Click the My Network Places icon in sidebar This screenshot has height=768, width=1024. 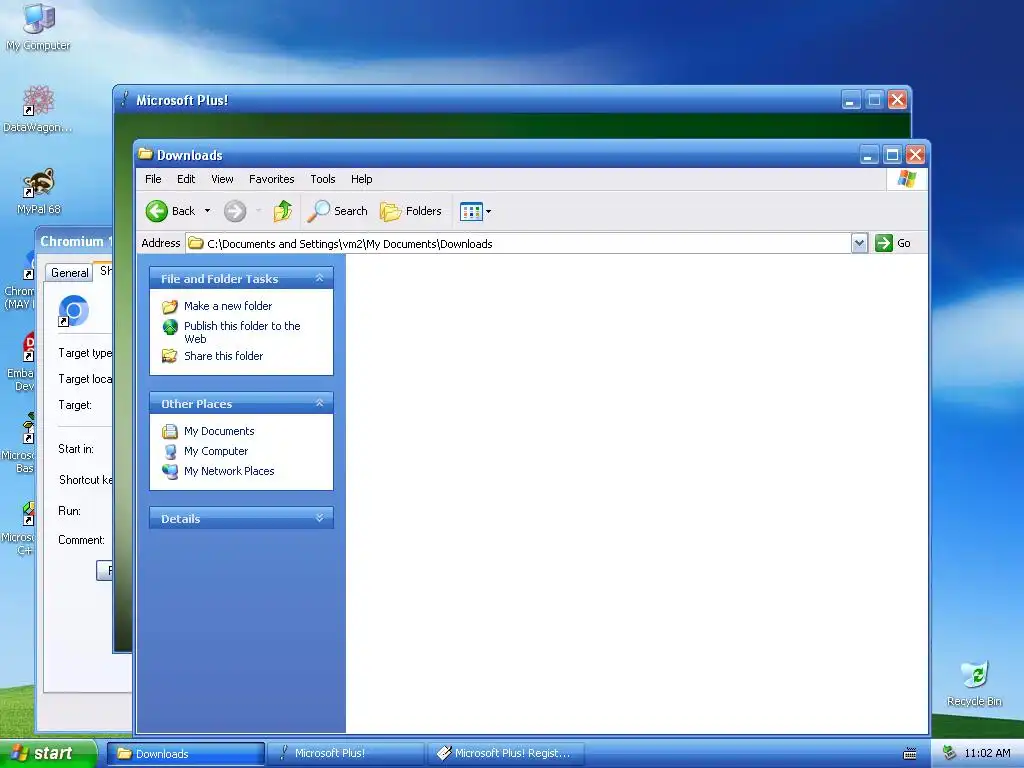(x=170, y=471)
